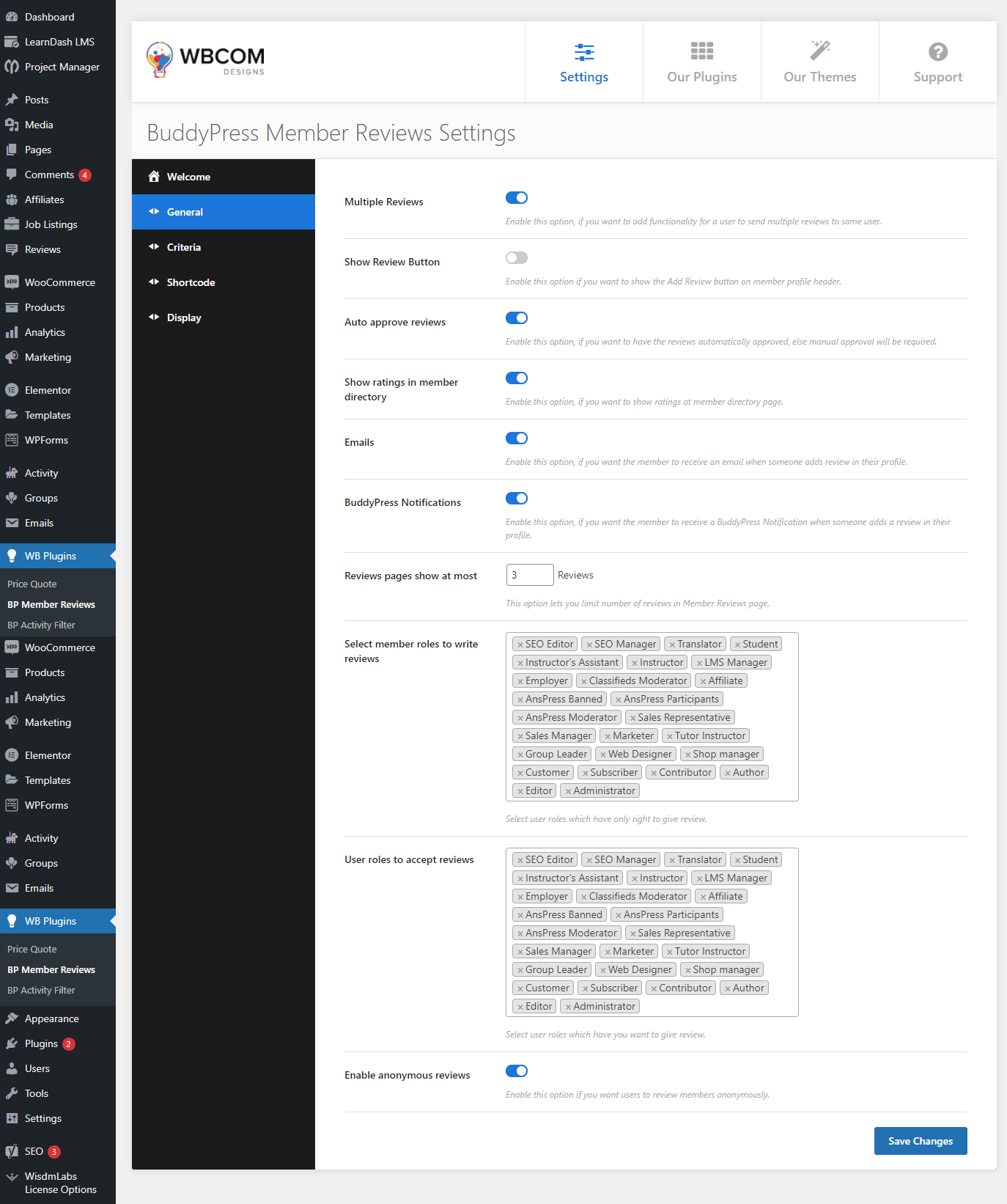Remove the Translator role from write reviews
This screenshot has width=1007, height=1204.
click(672, 645)
